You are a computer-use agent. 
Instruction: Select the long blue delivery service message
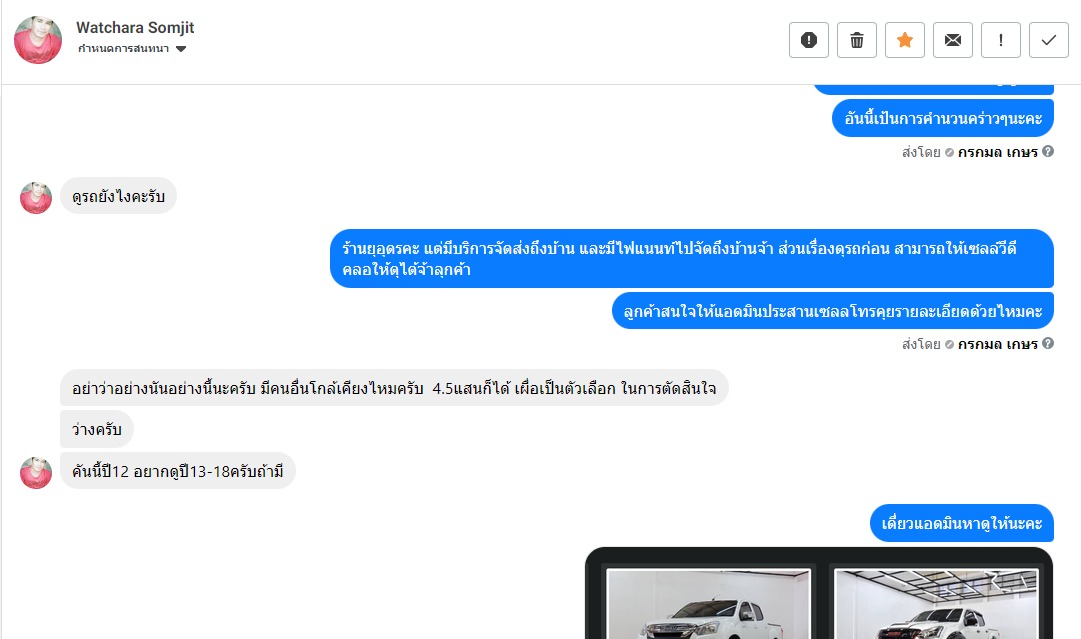[691, 258]
